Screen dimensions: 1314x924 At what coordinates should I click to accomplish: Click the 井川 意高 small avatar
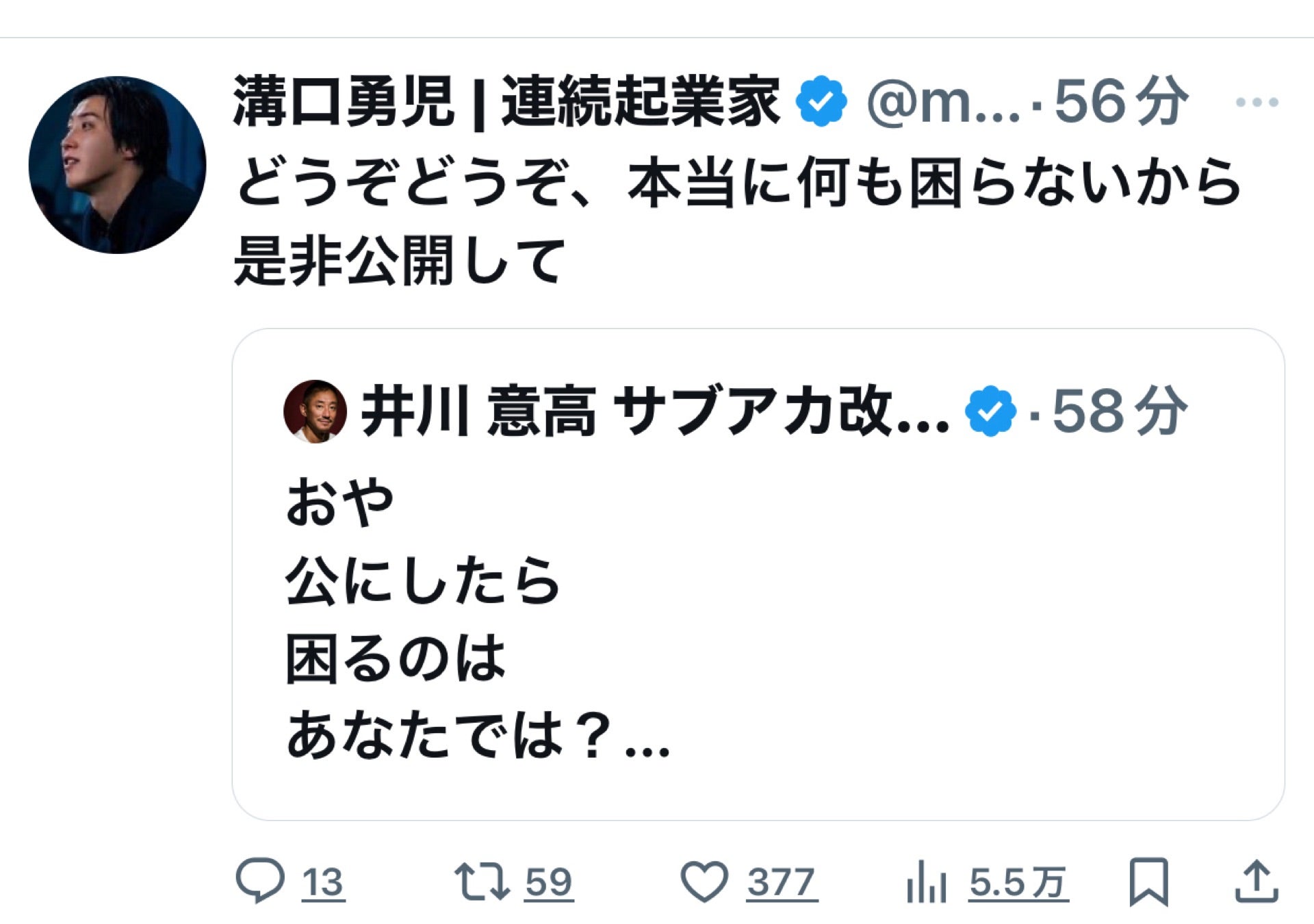pyautogui.click(x=315, y=411)
